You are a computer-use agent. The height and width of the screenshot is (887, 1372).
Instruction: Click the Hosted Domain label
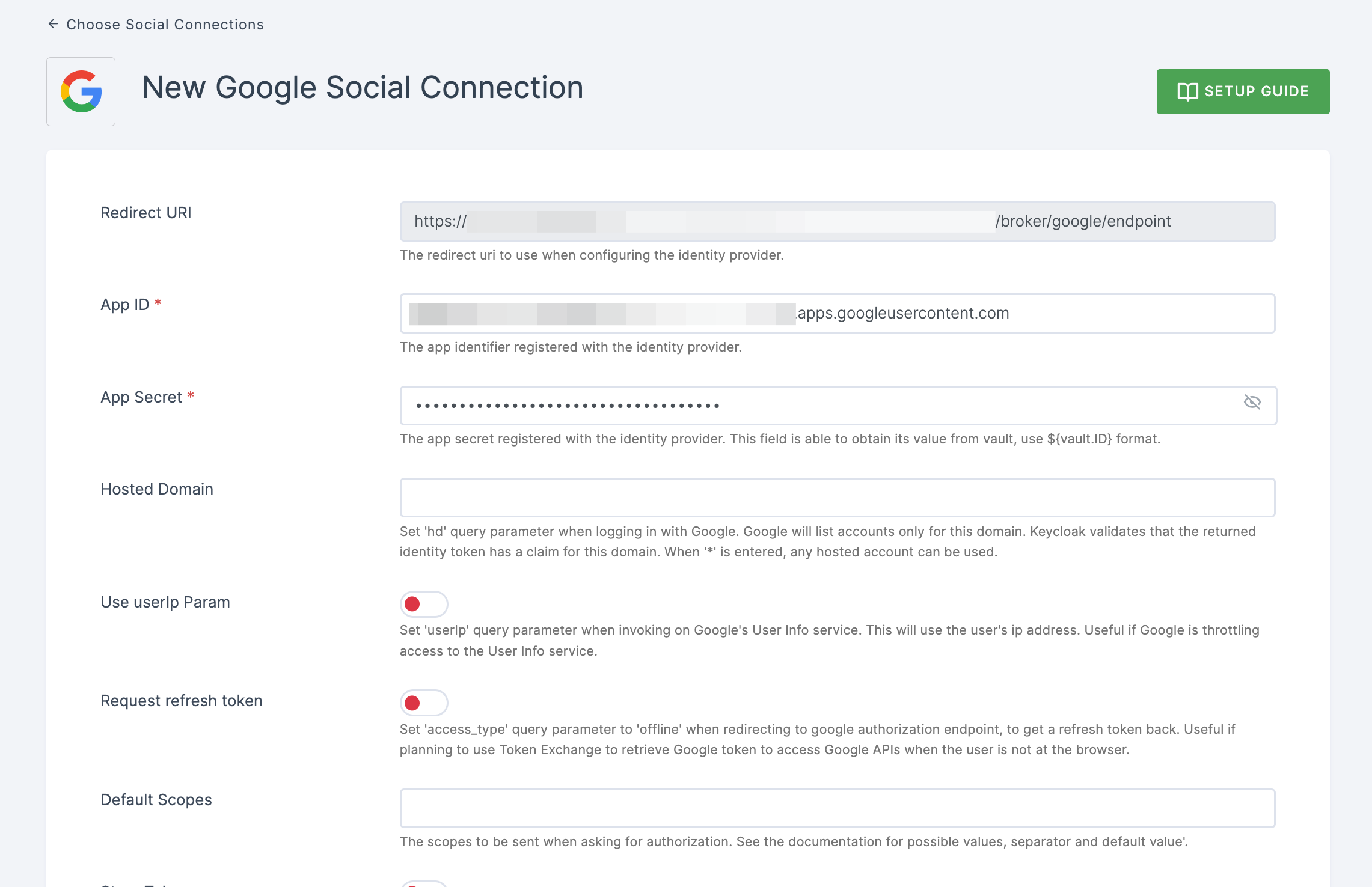click(x=157, y=489)
